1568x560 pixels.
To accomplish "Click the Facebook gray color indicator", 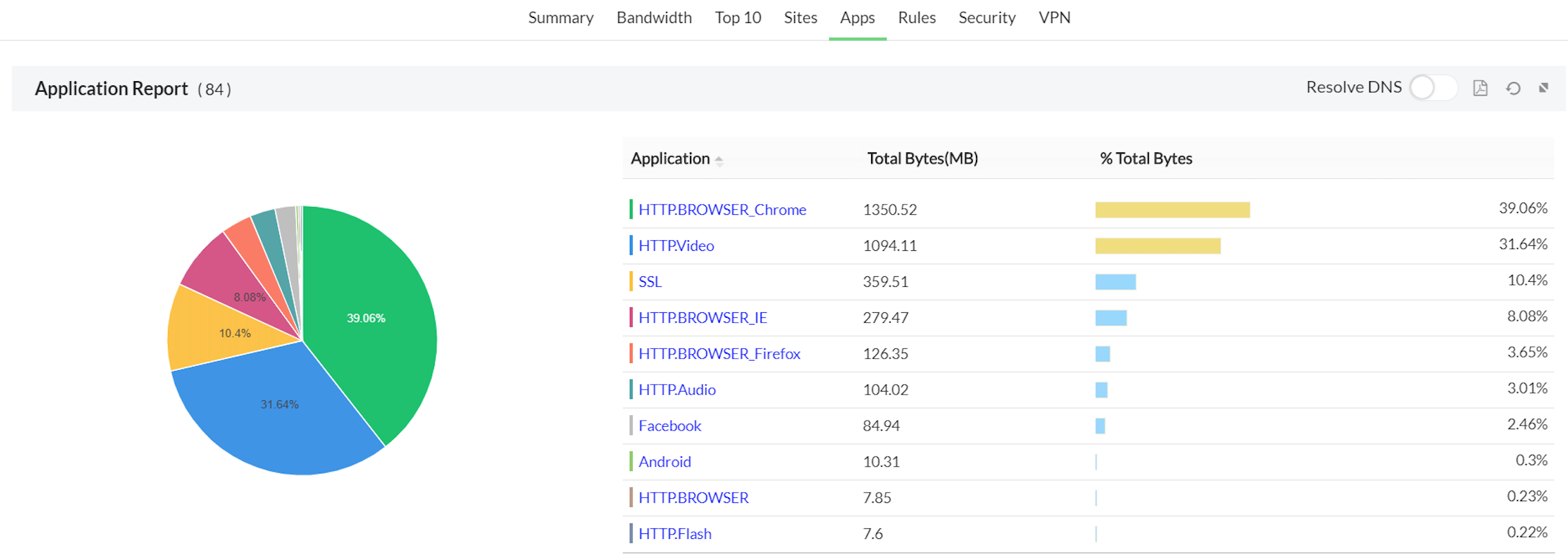I will (631, 426).
